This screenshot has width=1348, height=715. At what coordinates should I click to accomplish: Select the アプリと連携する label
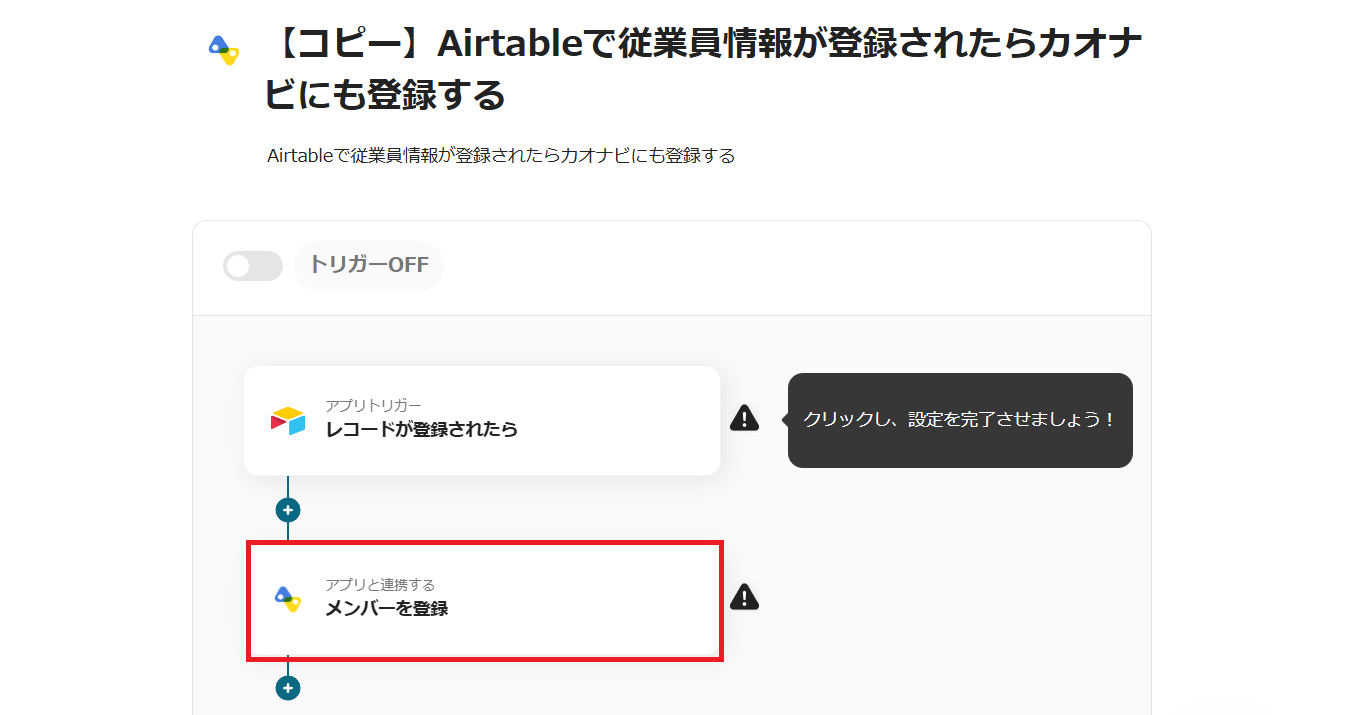coord(380,584)
